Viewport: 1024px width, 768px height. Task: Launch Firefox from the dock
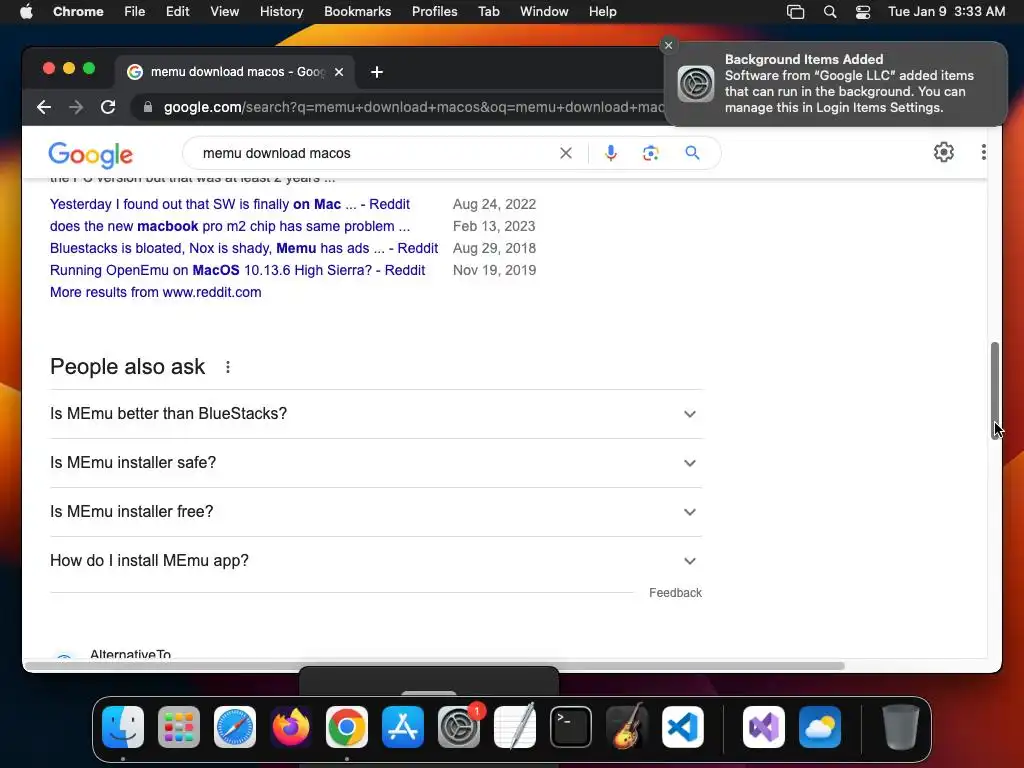click(291, 727)
